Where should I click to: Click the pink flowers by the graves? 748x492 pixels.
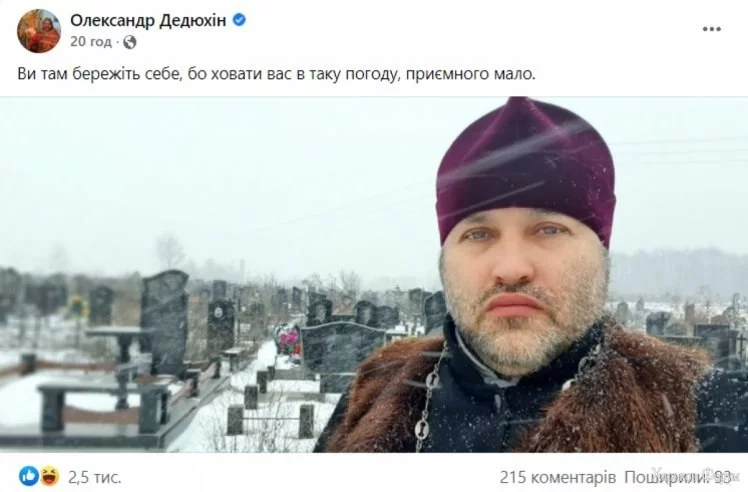289,341
